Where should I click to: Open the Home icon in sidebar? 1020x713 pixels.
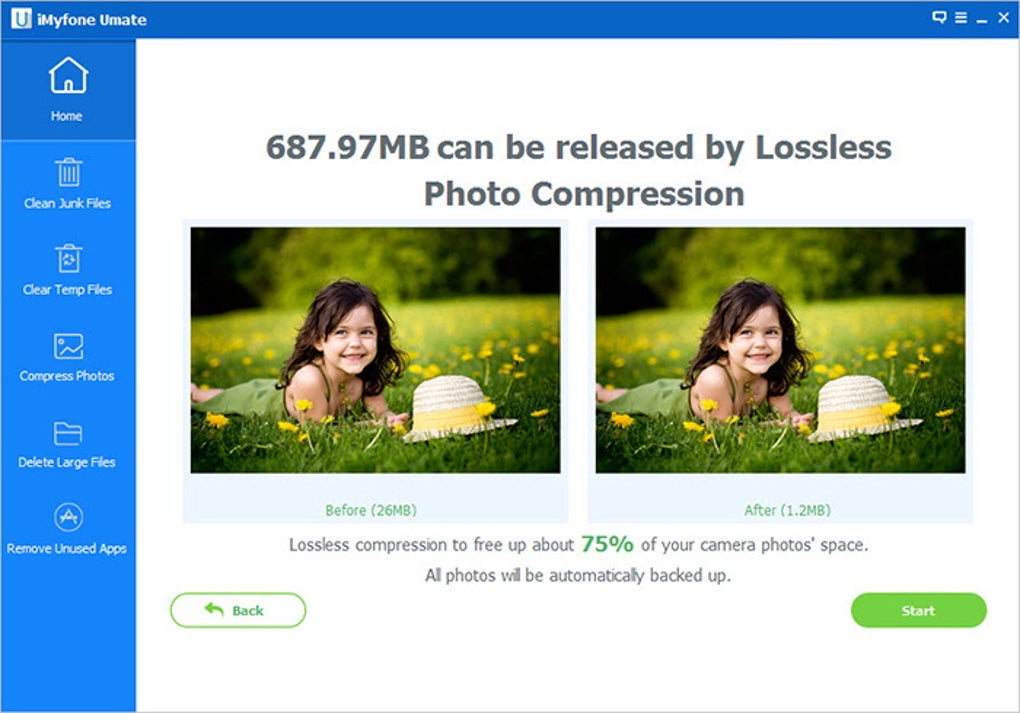click(68, 75)
